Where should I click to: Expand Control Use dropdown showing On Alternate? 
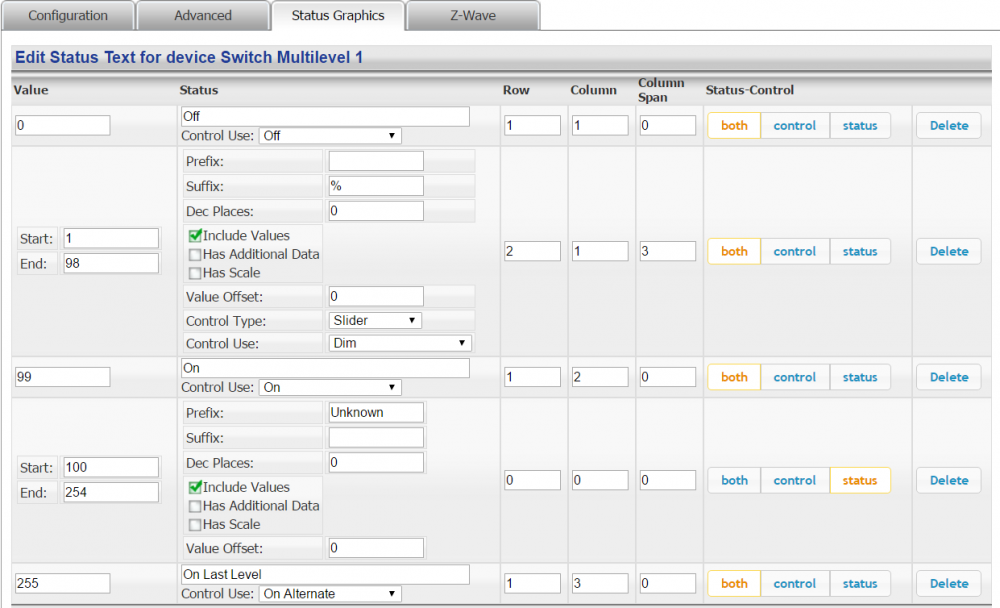tap(330, 594)
